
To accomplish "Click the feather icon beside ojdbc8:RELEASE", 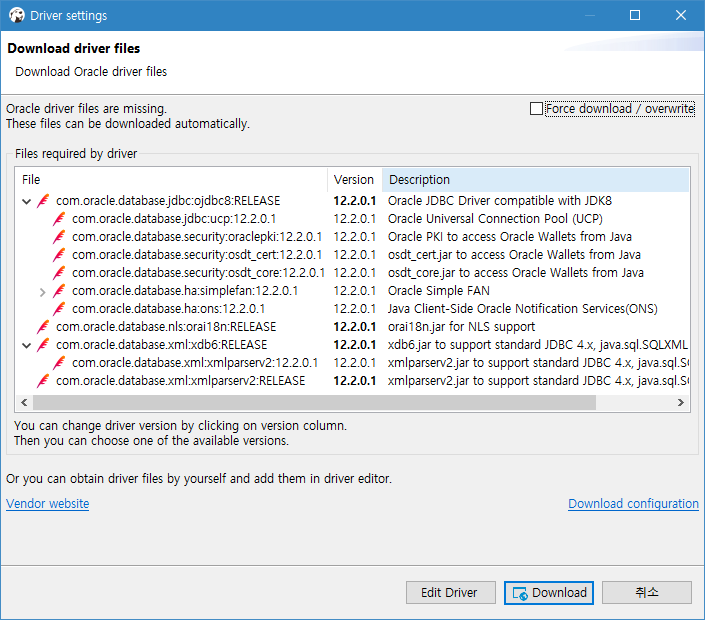I will [x=43, y=201].
